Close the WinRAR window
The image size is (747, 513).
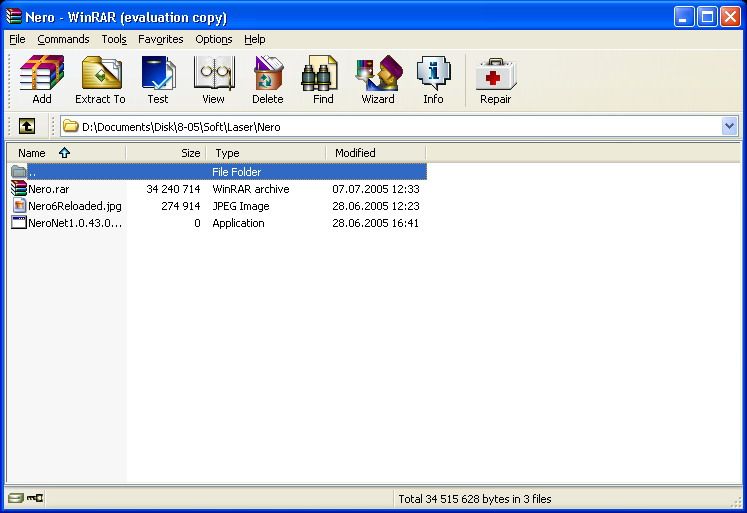(730, 17)
